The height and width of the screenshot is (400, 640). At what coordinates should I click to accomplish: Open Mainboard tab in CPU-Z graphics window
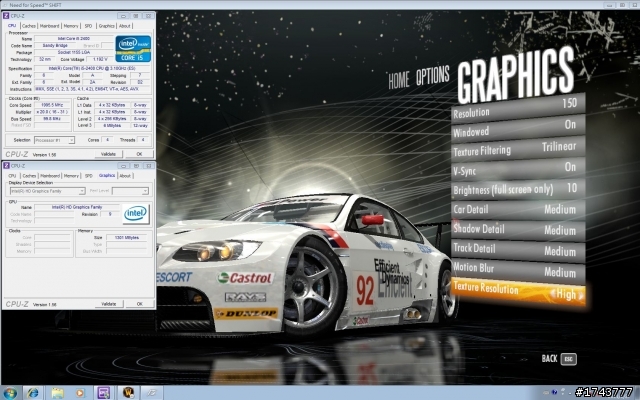(x=50, y=176)
